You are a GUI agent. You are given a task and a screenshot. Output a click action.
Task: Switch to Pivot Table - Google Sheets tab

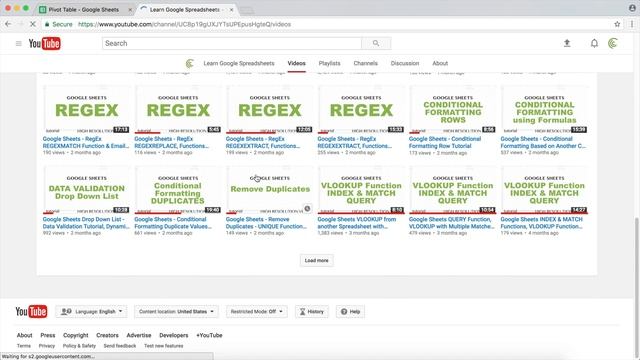[84, 9]
